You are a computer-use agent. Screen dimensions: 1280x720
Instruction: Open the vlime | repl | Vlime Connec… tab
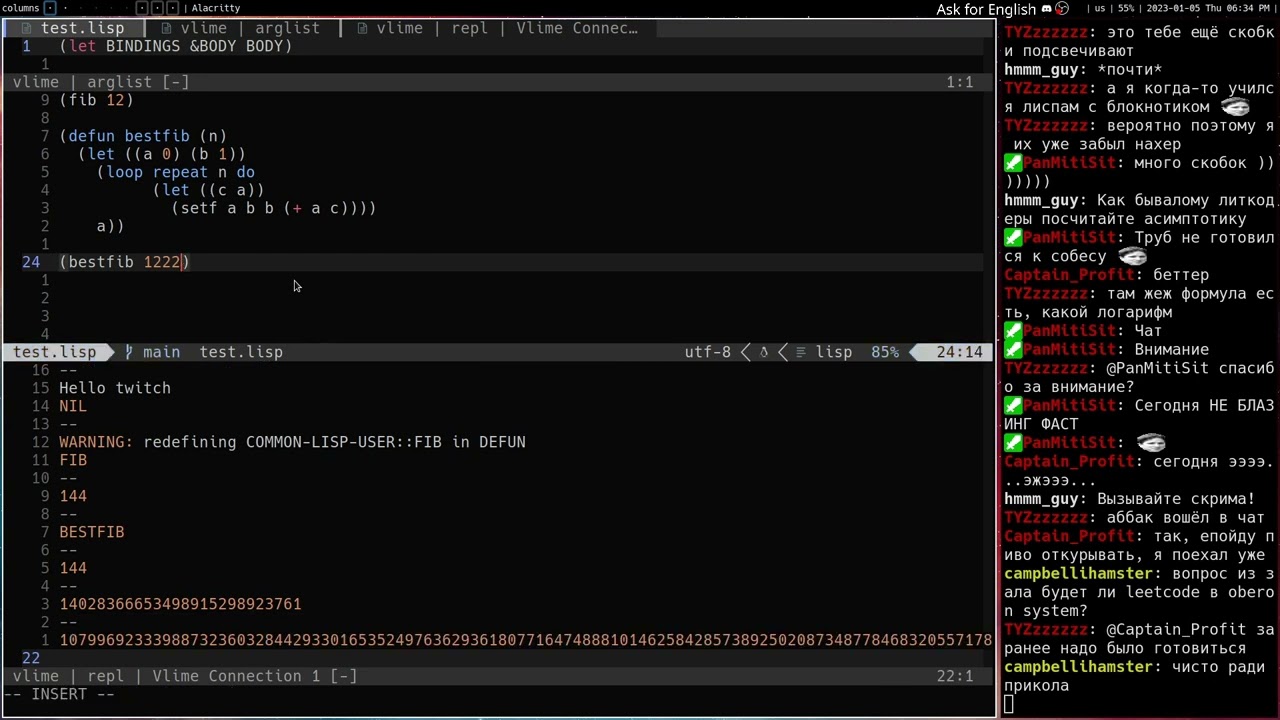(498, 28)
